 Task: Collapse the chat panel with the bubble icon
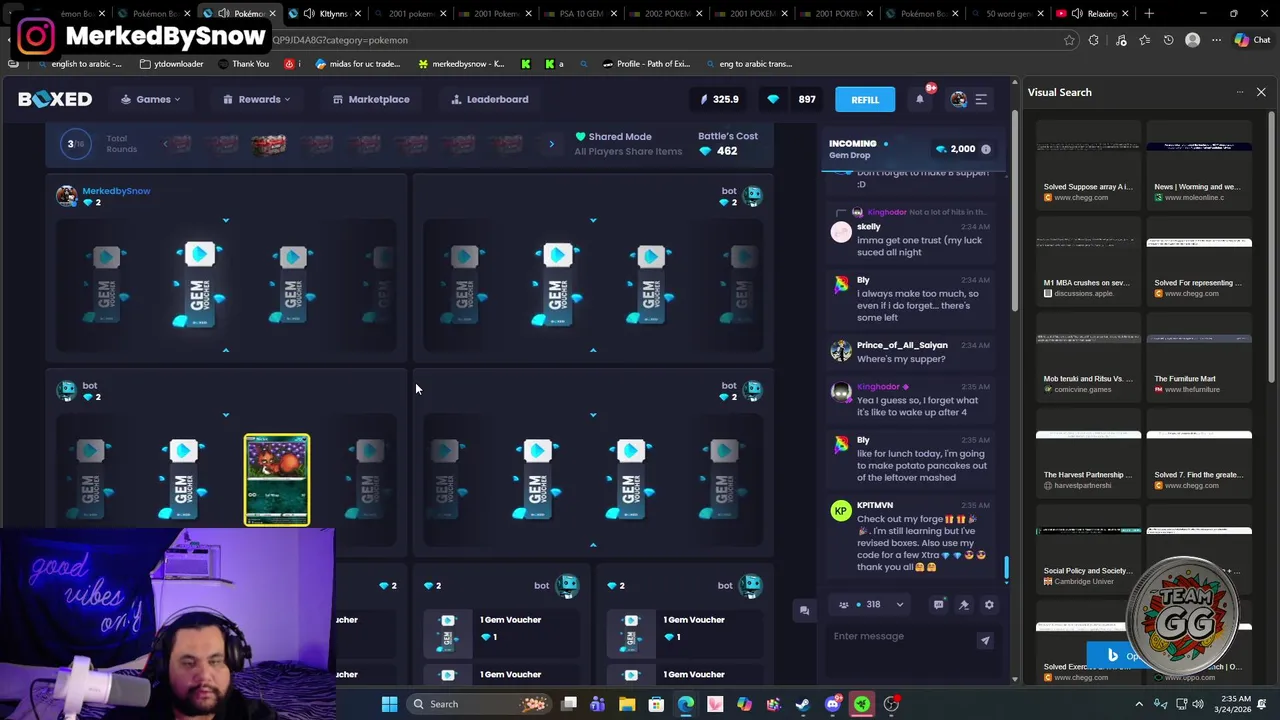tap(804, 610)
